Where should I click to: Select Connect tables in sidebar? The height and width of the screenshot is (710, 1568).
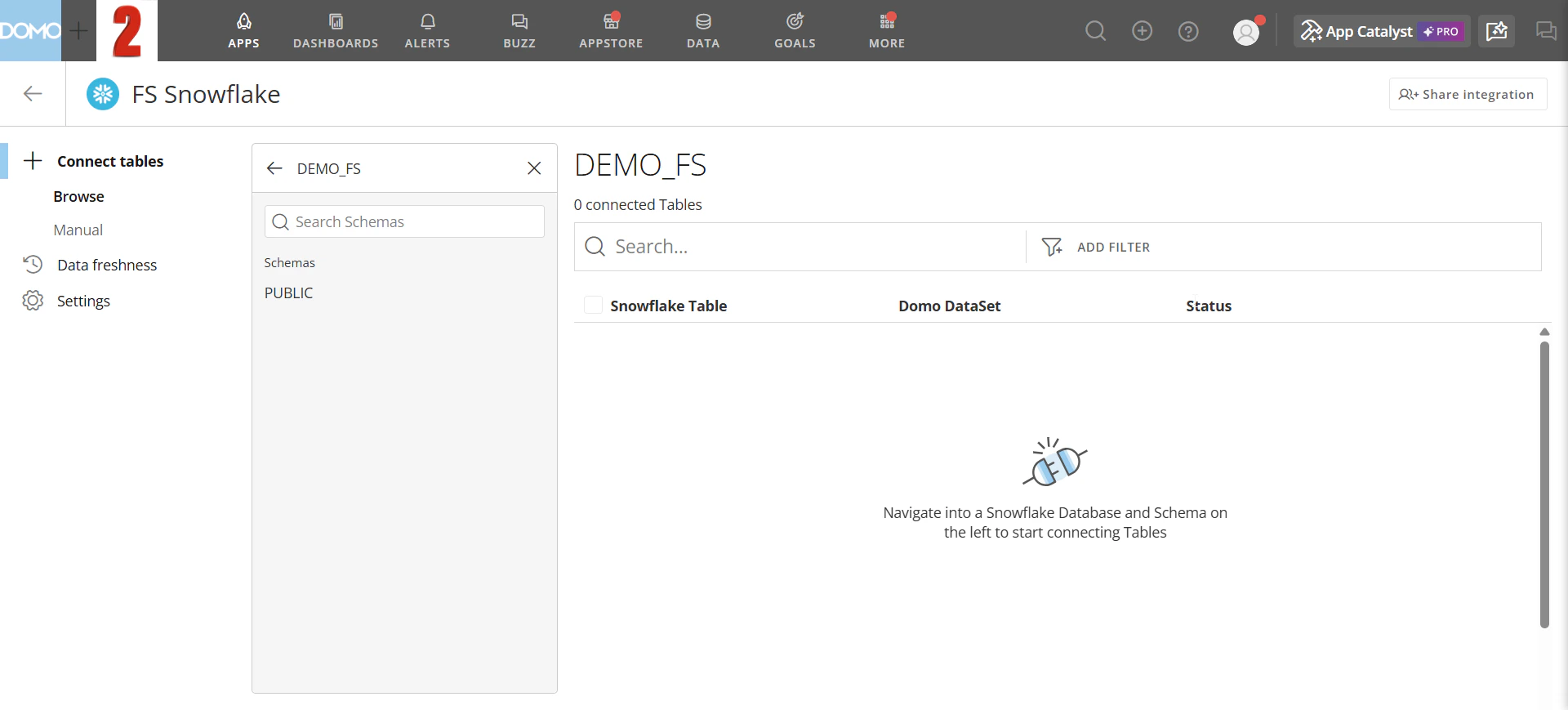click(x=110, y=161)
